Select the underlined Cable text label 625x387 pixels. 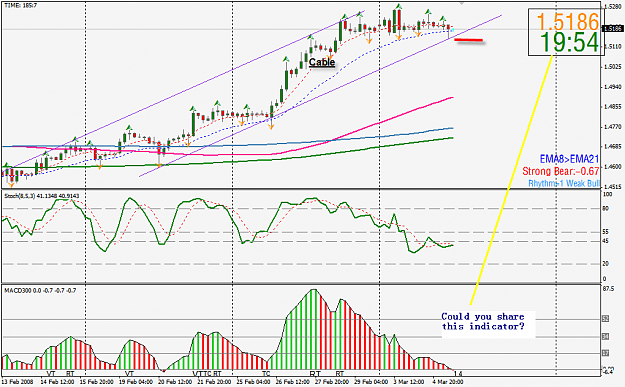(322, 62)
